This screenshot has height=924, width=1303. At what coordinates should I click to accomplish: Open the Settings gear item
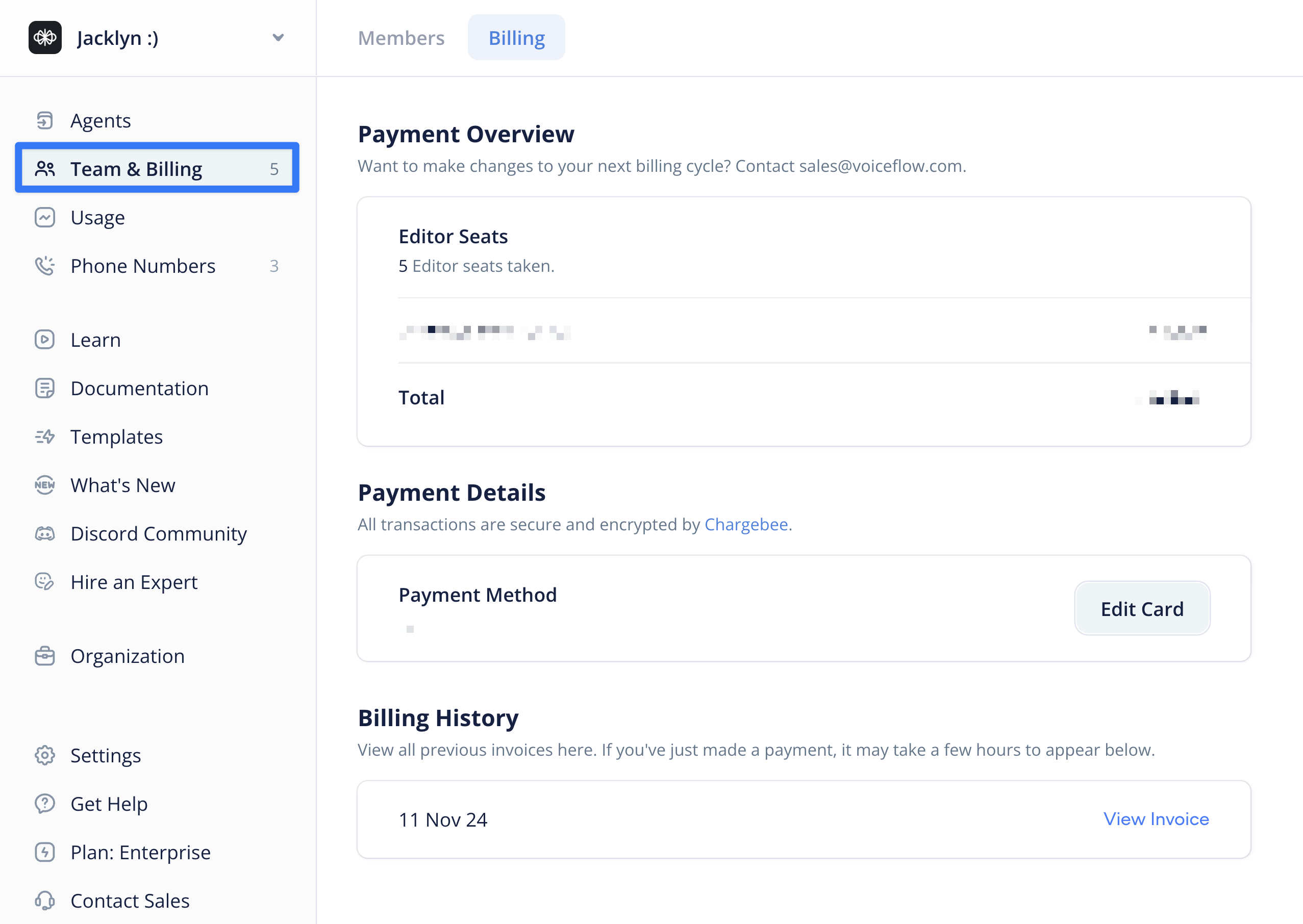[x=105, y=755]
